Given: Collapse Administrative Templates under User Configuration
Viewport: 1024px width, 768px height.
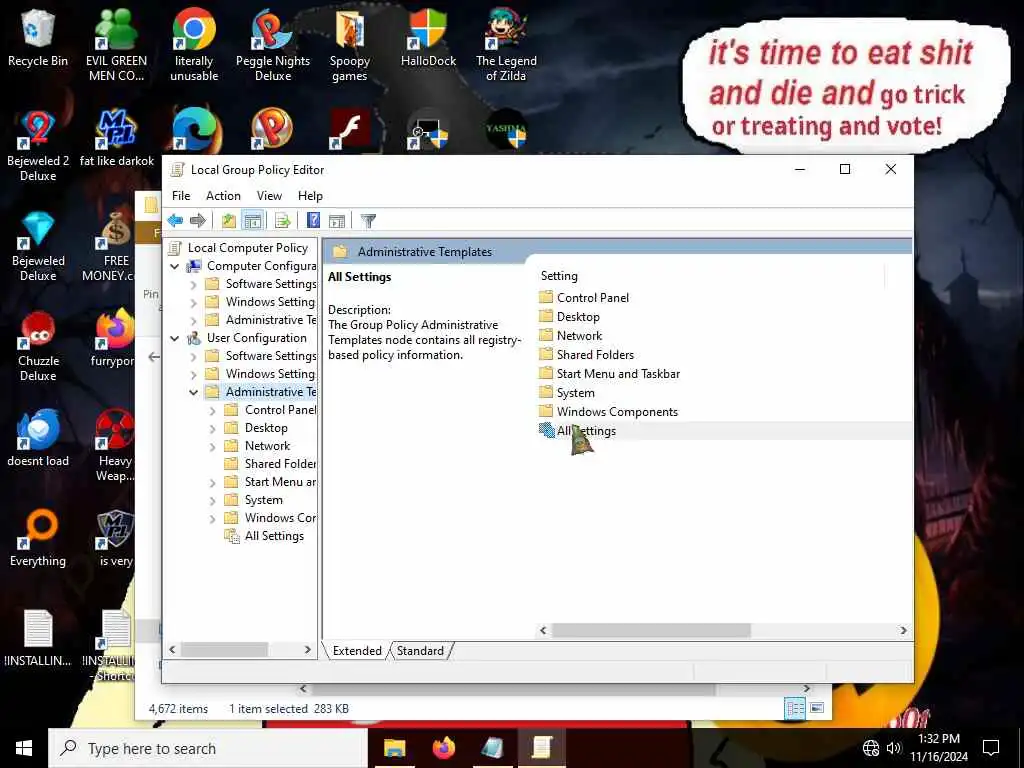Looking at the screenshot, I should pyautogui.click(x=193, y=392).
